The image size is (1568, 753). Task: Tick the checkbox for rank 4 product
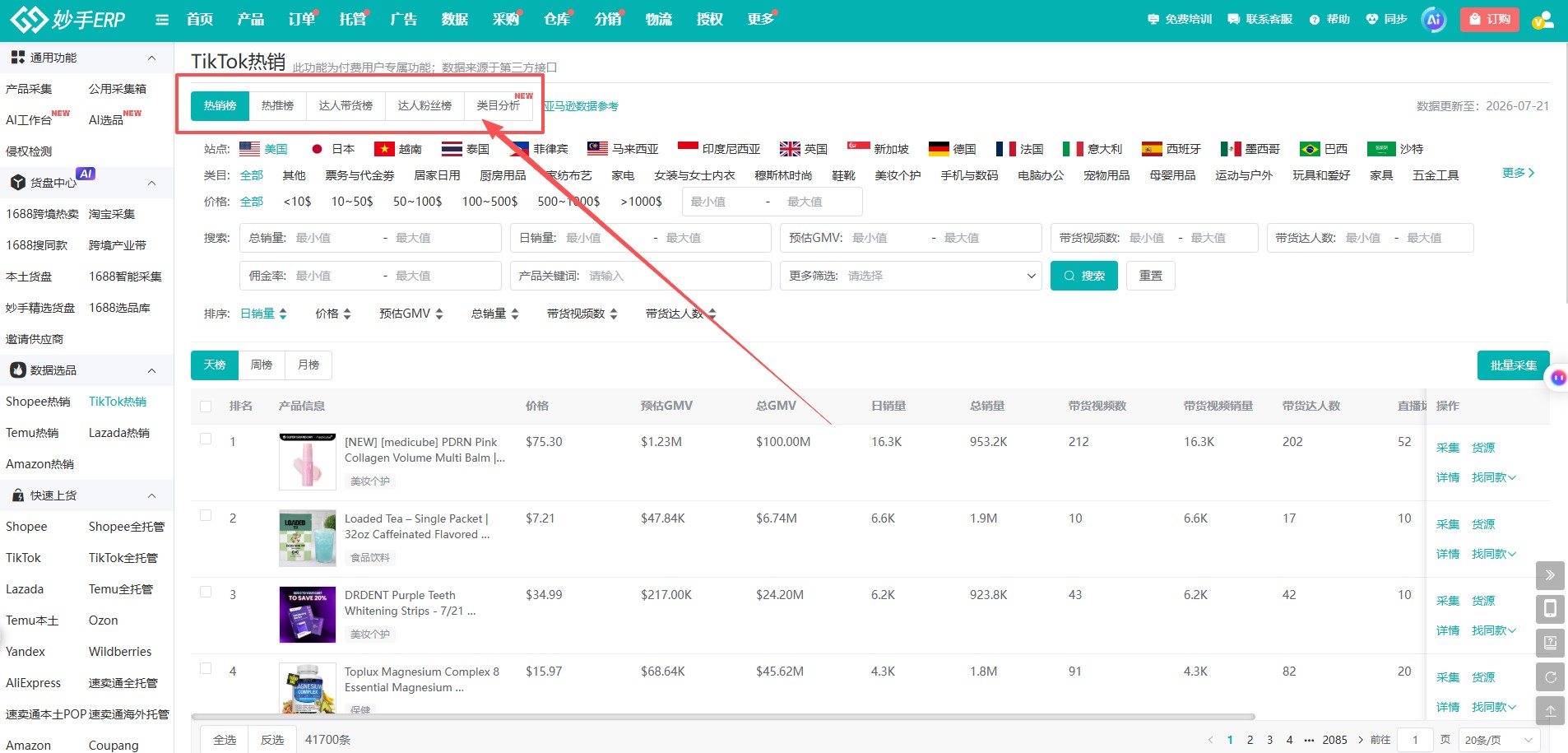pyautogui.click(x=206, y=669)
